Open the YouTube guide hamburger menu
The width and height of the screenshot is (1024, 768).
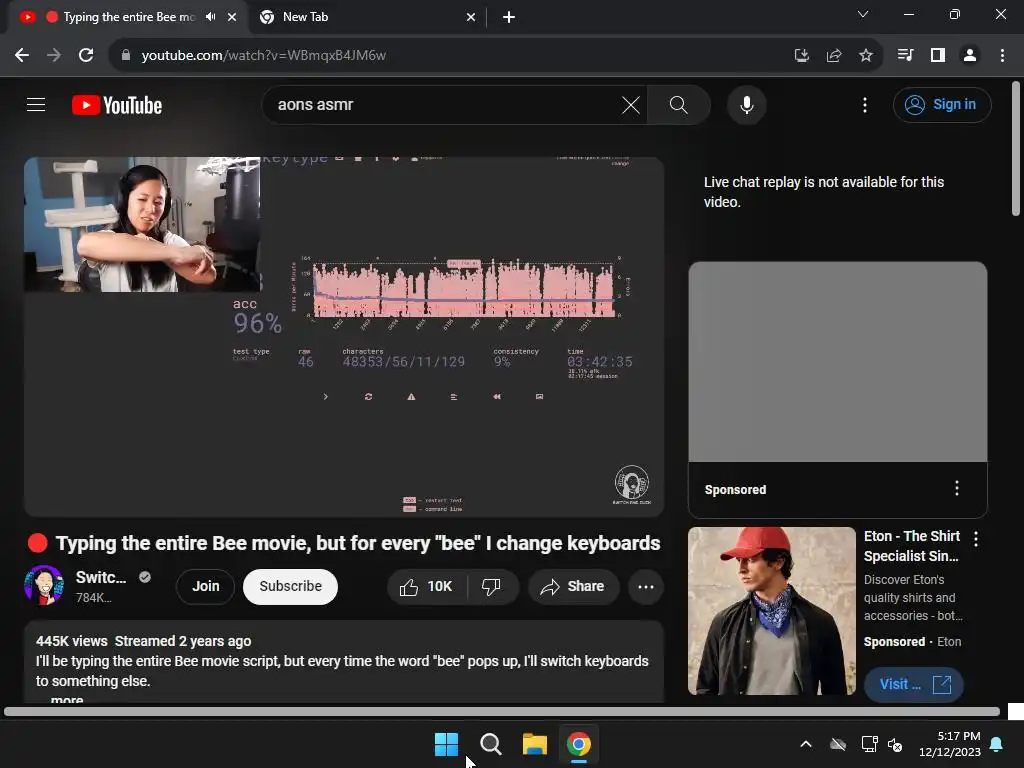tap(36, 104)
